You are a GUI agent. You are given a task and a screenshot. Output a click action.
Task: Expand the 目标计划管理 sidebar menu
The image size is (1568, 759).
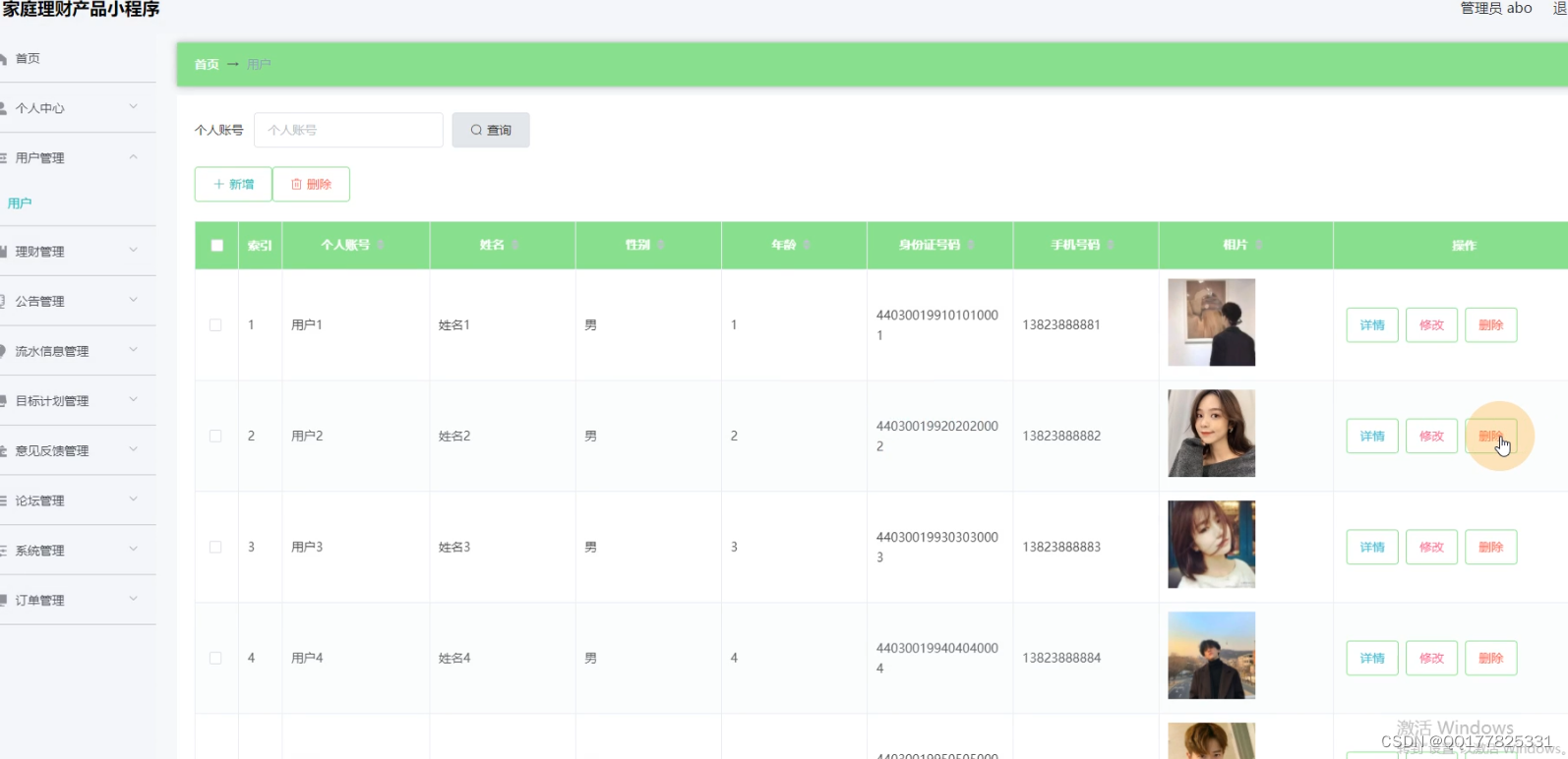pyautogui.click(x=77, y=401)
